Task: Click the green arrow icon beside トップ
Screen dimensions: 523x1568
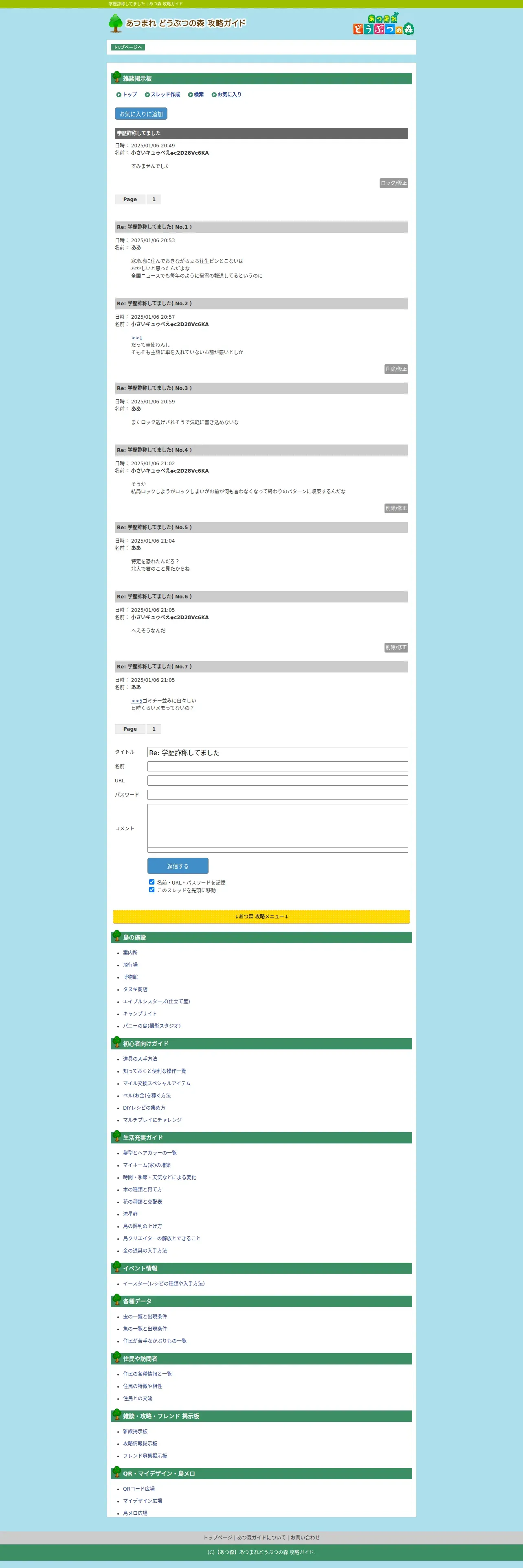Action: [119, 95]
